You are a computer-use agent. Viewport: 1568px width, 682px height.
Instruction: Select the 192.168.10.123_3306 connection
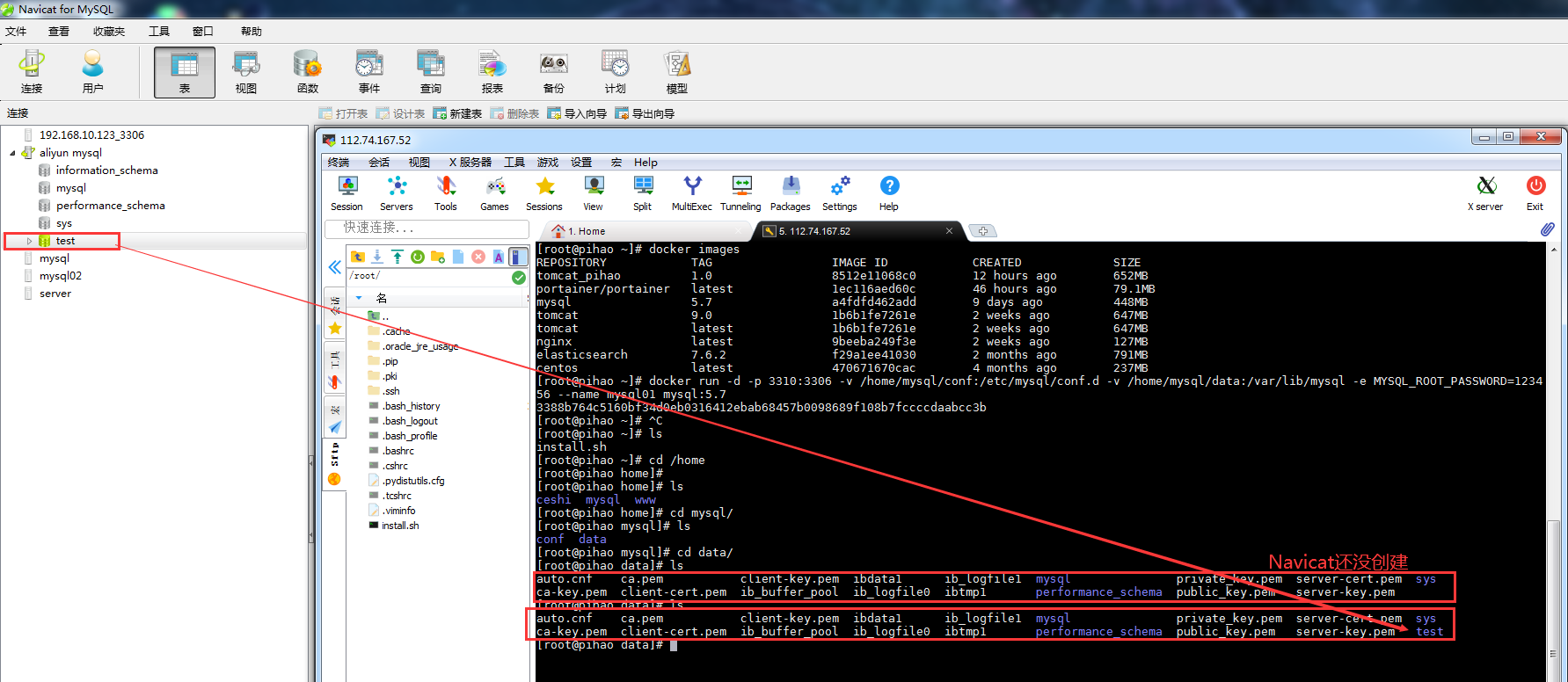(91, 135)
